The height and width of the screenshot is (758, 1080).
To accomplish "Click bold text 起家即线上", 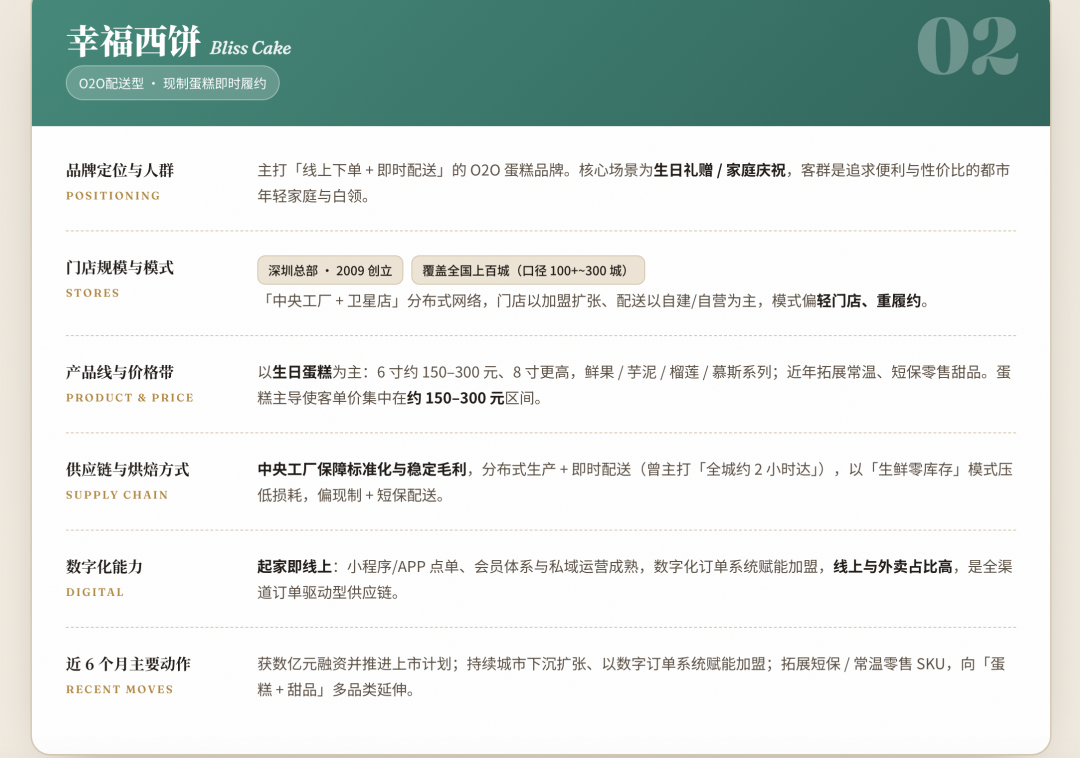I will tap(295, 567).
